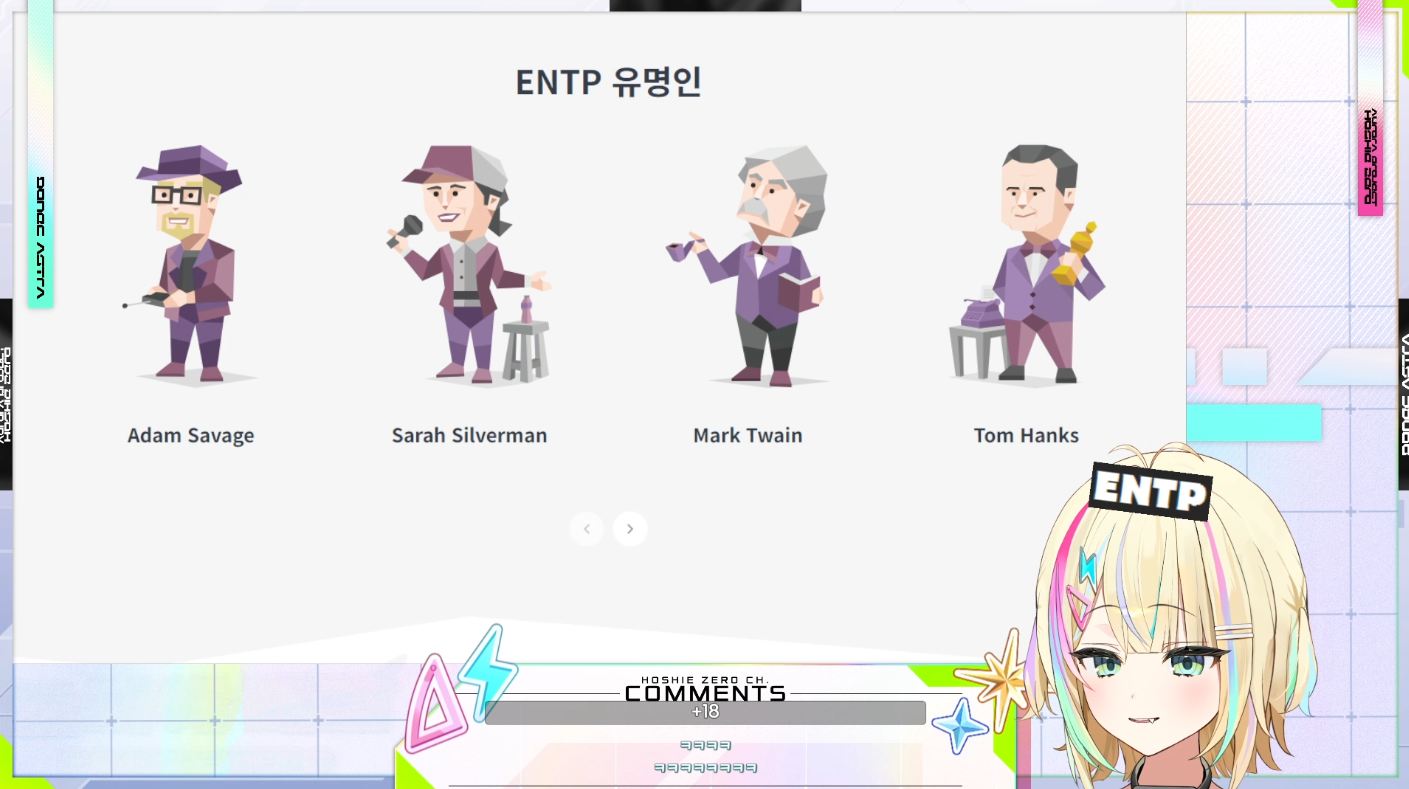Select the Adam Savage character illustration
The height and width of the screenshot is (789, 1409).
190,265
